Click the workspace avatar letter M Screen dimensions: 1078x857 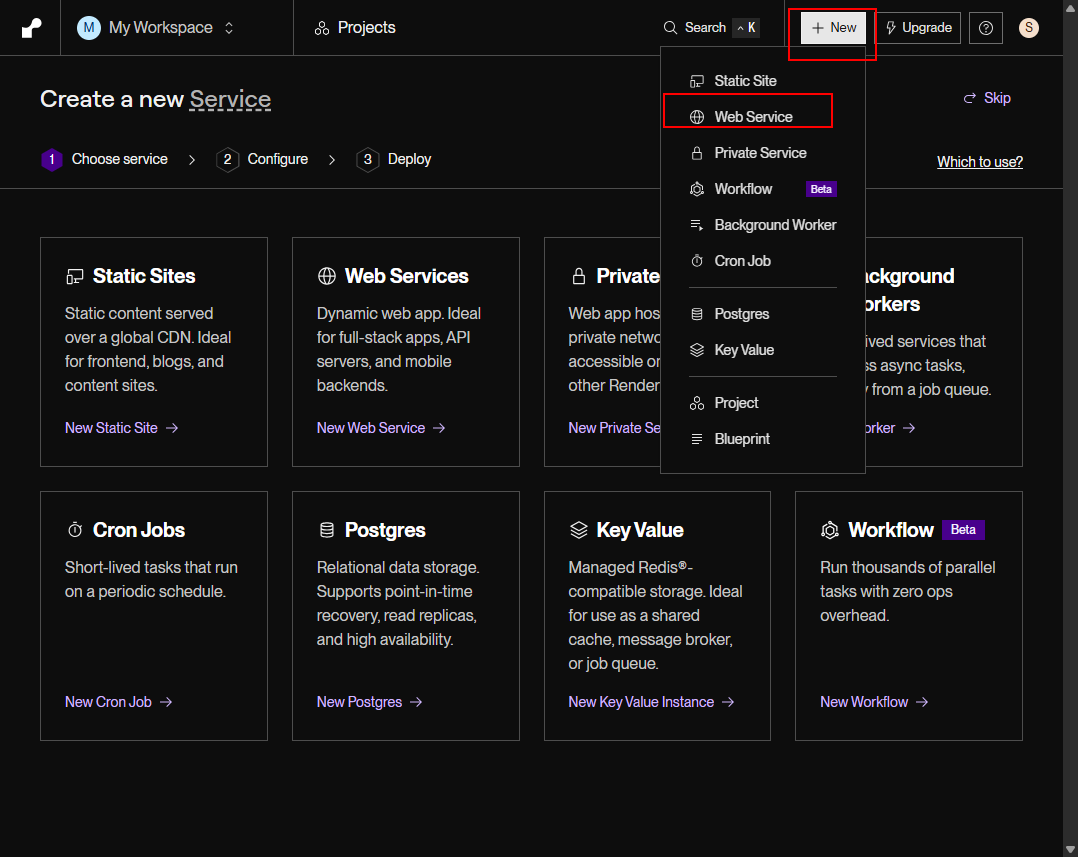click(89, 27)
